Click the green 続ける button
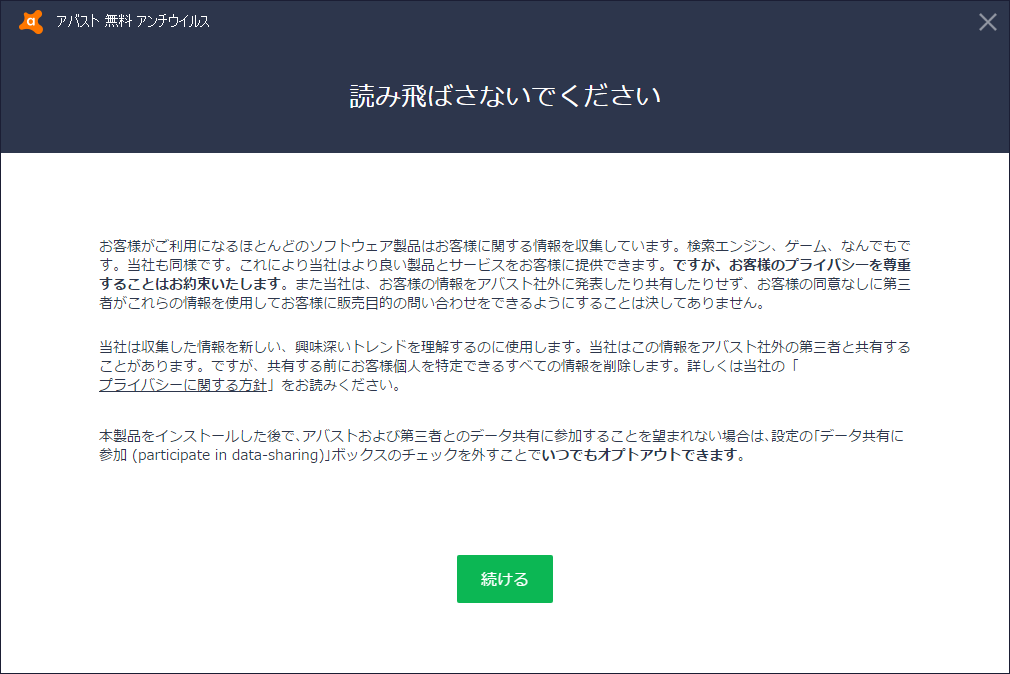This screenshot has height=674, width=1010. [504, 579]
